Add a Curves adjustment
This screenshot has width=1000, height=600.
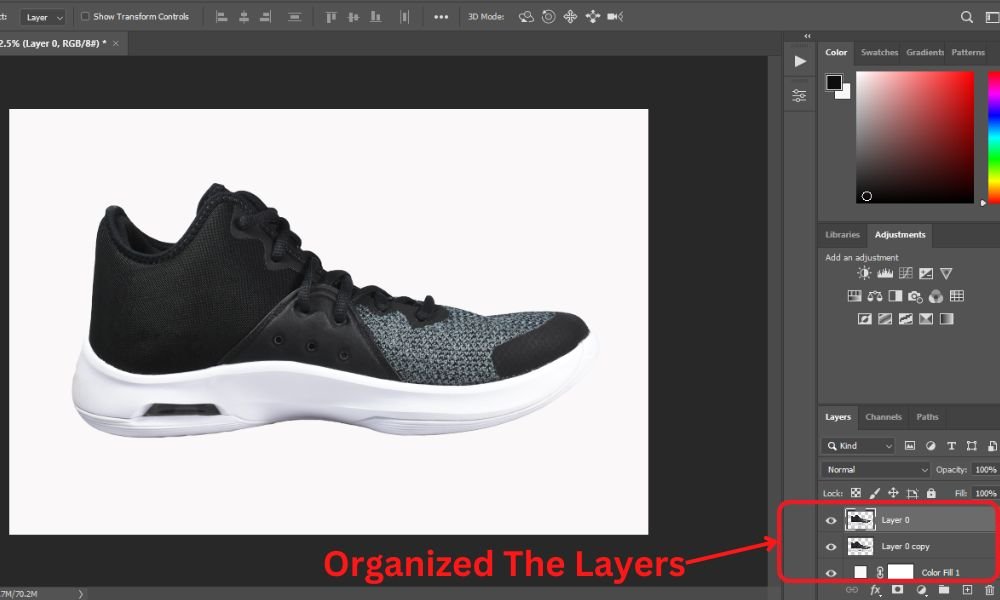tap(906, 274)
